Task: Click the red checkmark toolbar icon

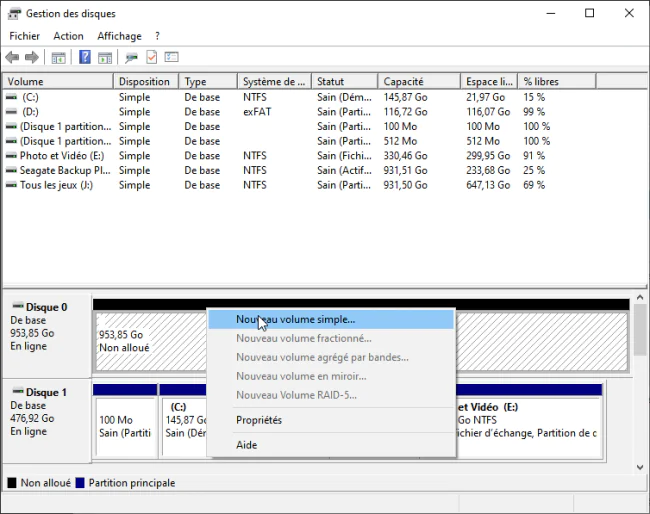Action: pyautogui.click(x=152, y=57)
